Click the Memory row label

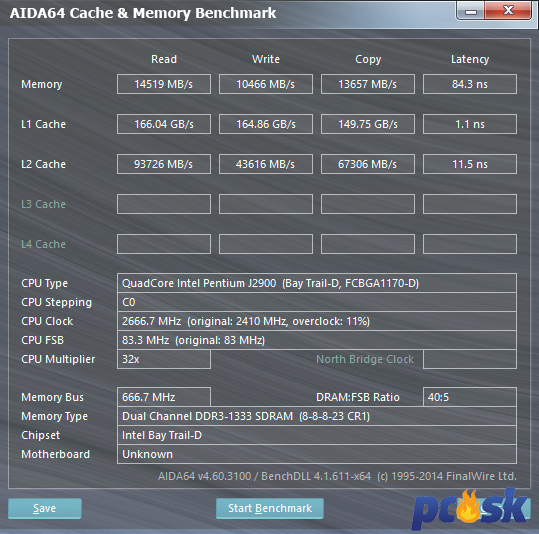(42, 84)
